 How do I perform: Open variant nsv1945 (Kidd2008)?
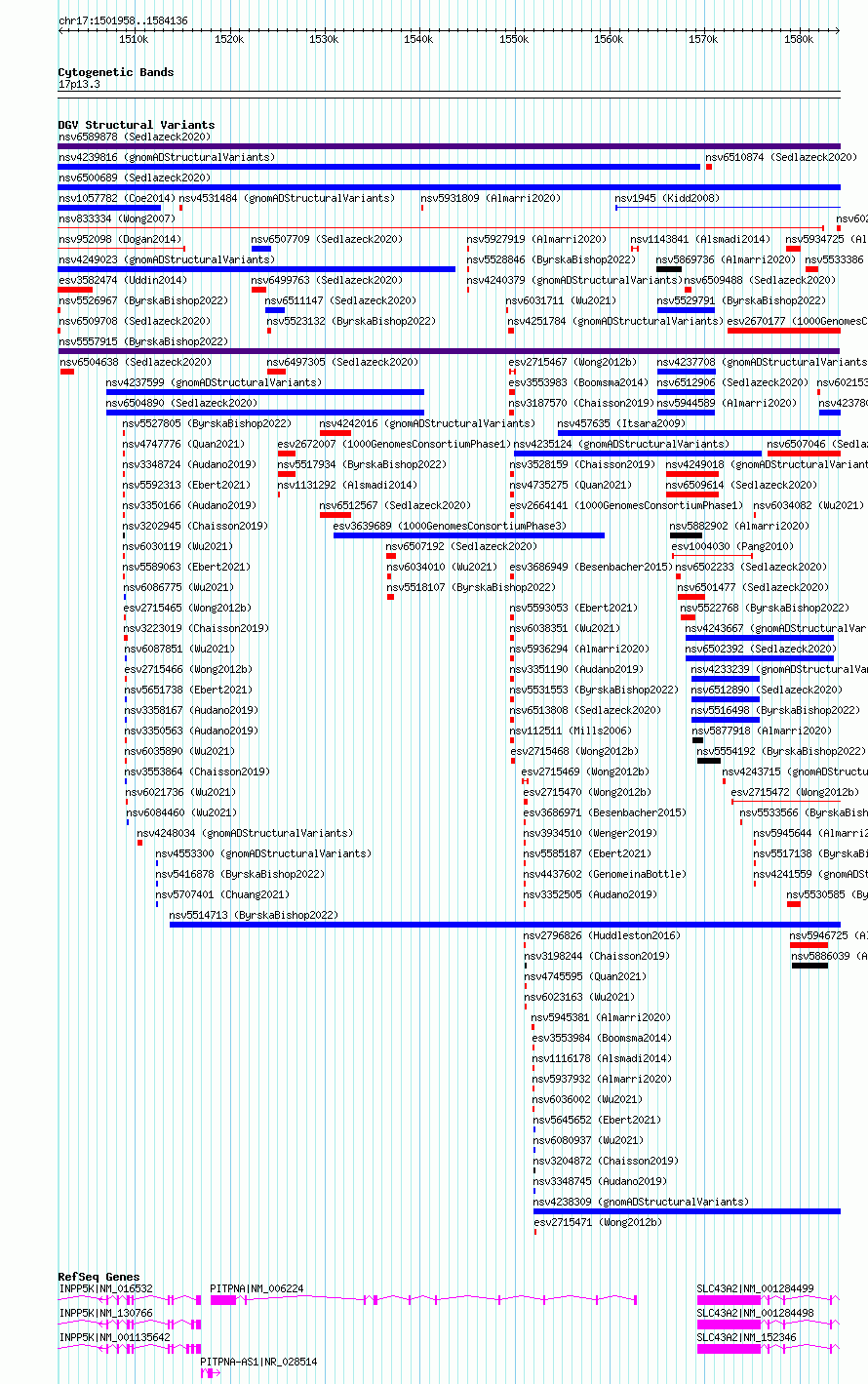[x=667, y=198]
